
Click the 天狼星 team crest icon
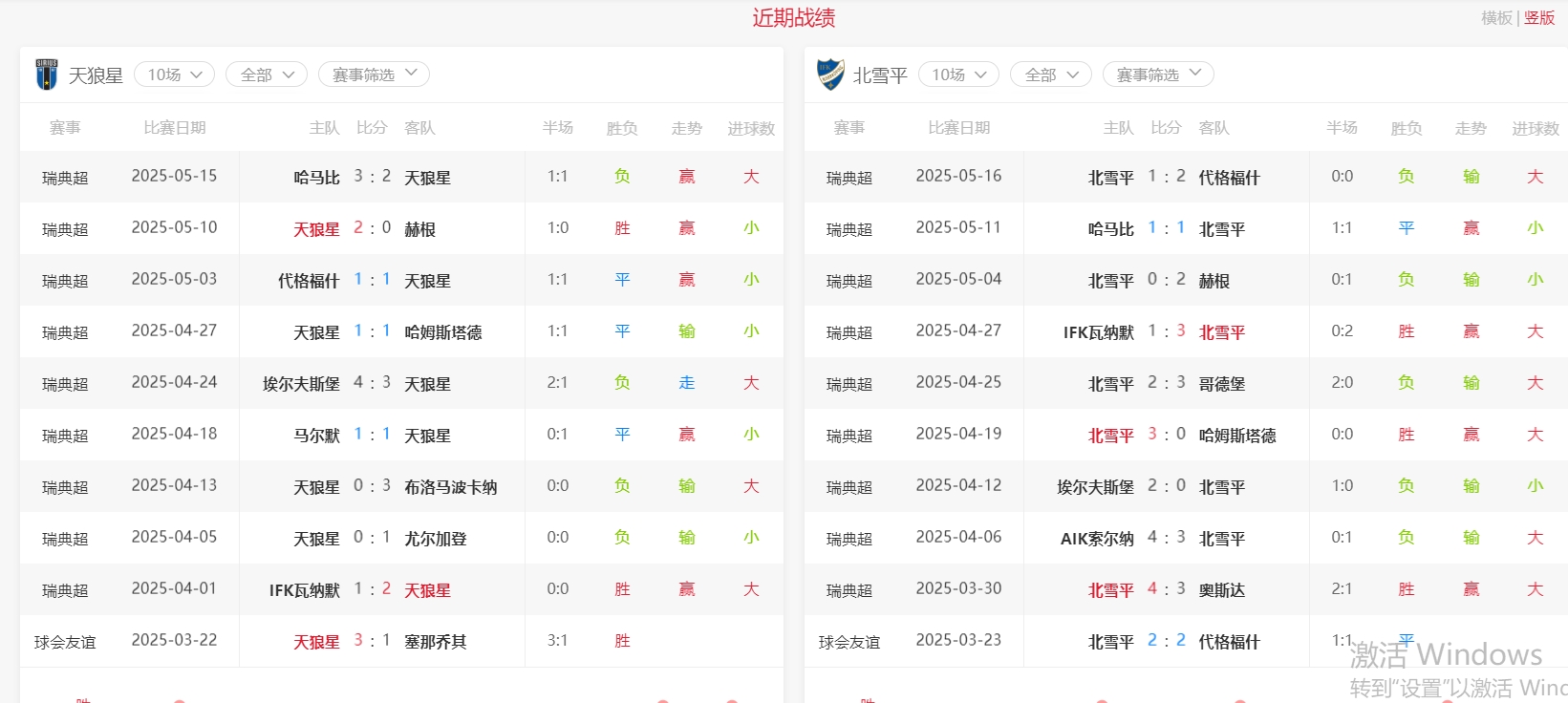[46, 75]
